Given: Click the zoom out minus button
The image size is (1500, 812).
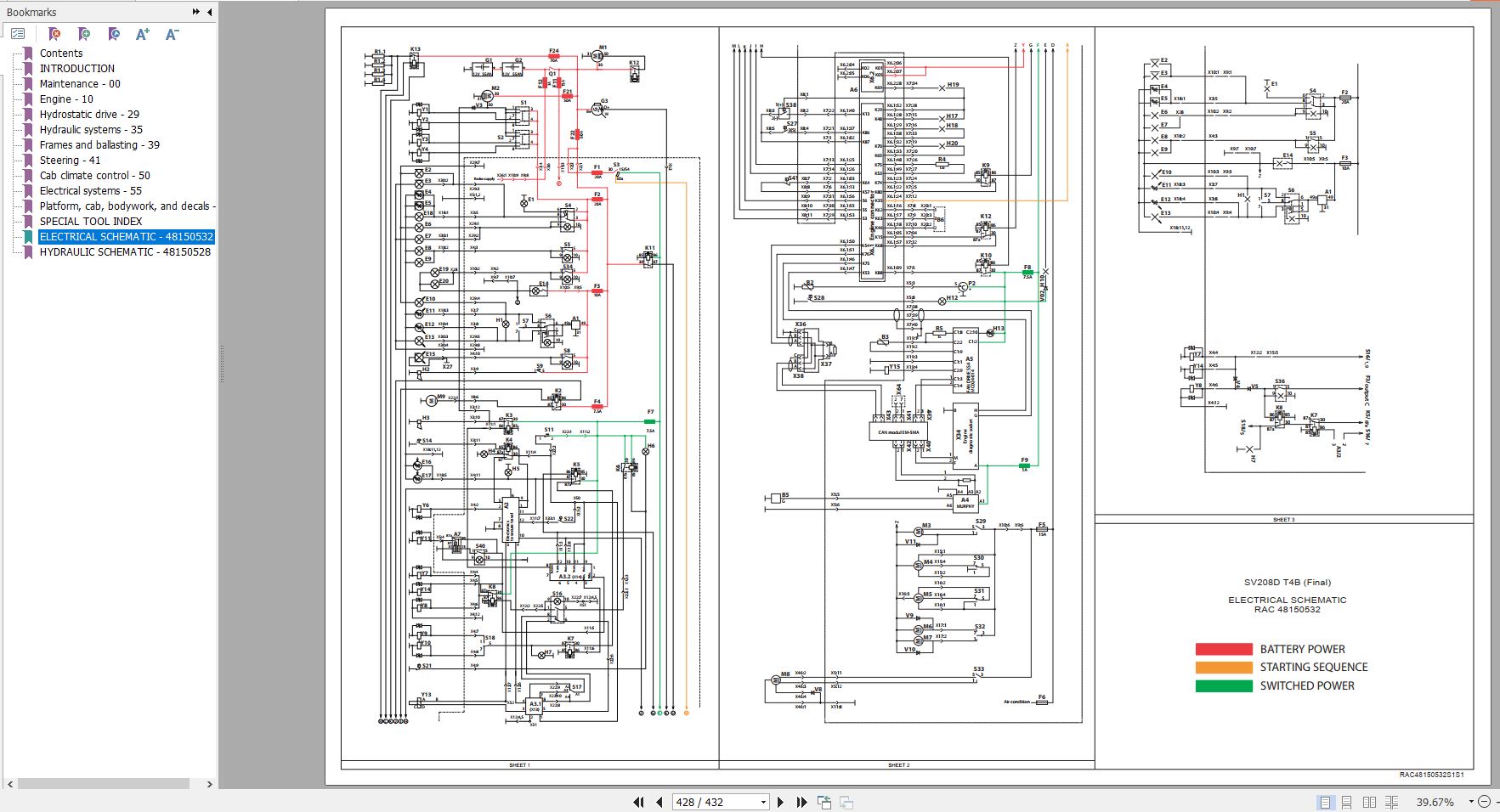Looking at the screenshot, I should pos(1484,802).
